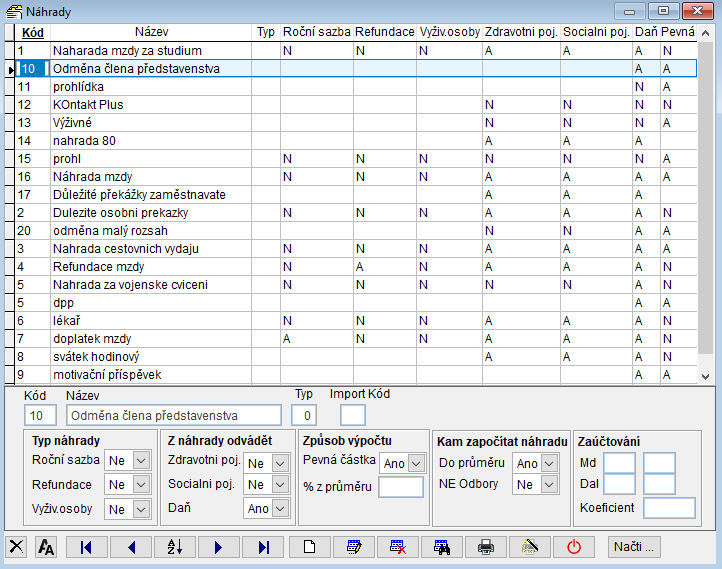Select the row Naharada mzdy za studium

356,51
